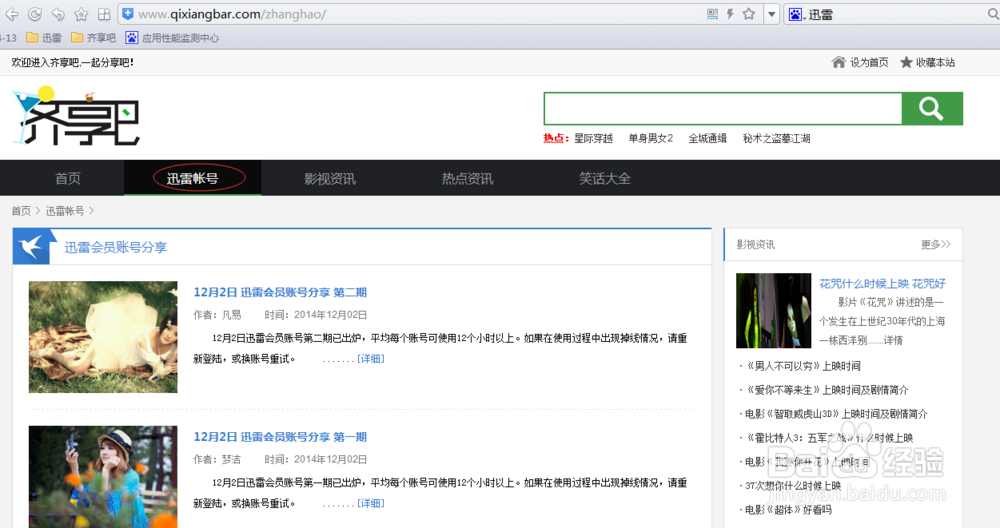Image resolution: width=1000 pixels, height=528 pixels.
Task: Bookmark the page with the address bar star
Action: pos(749,14)
